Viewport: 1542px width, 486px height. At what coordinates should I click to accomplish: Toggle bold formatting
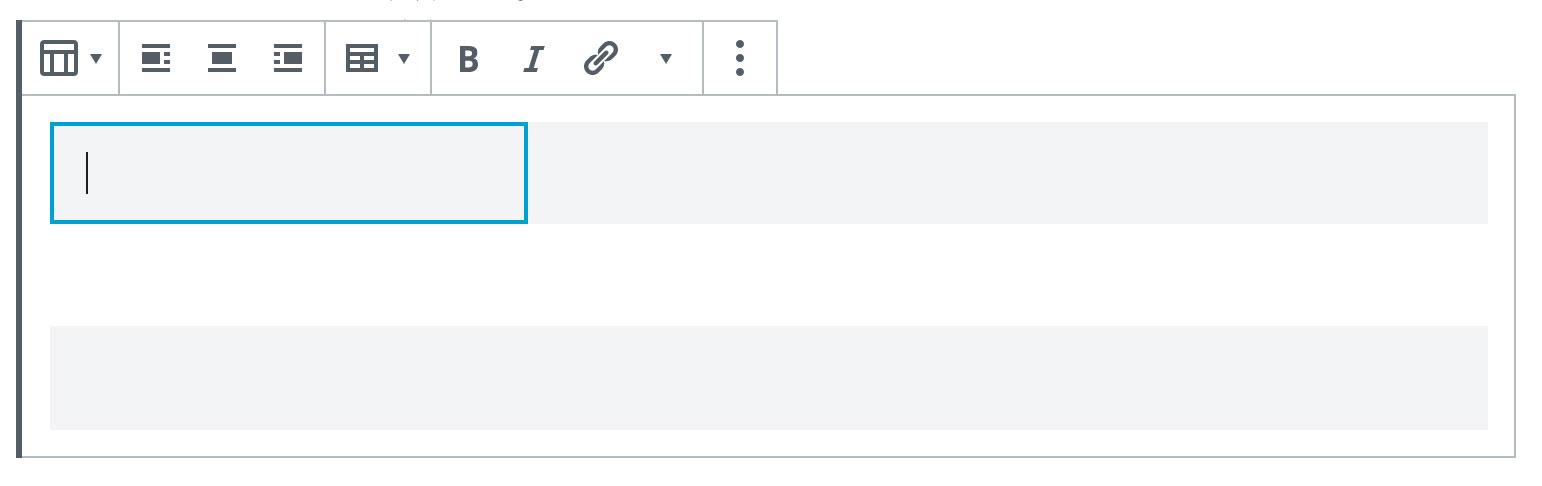pos(468,60)
